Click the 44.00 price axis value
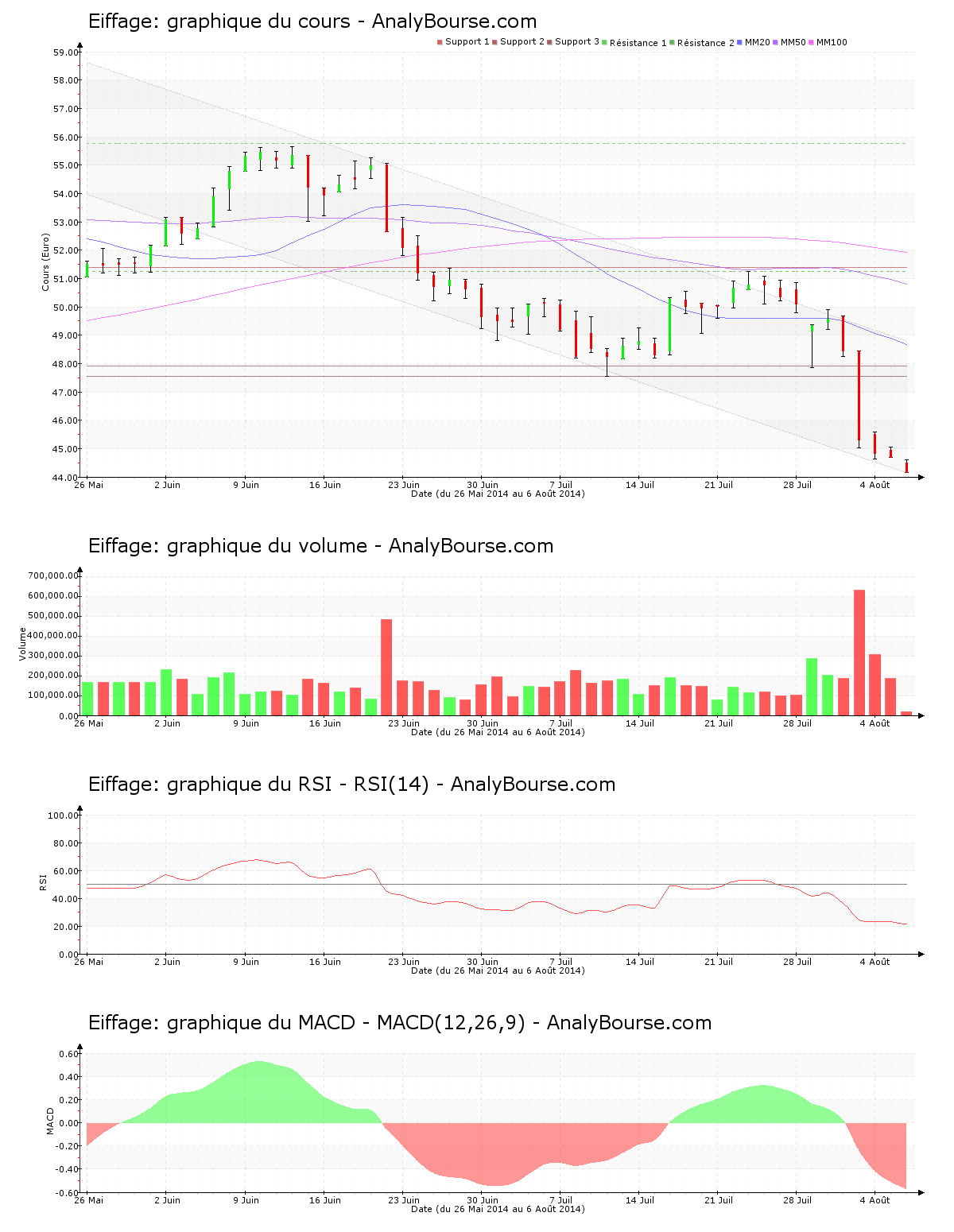Viewport: 954px width, 1232px height. pyautogui.click(x=65, y=478)
